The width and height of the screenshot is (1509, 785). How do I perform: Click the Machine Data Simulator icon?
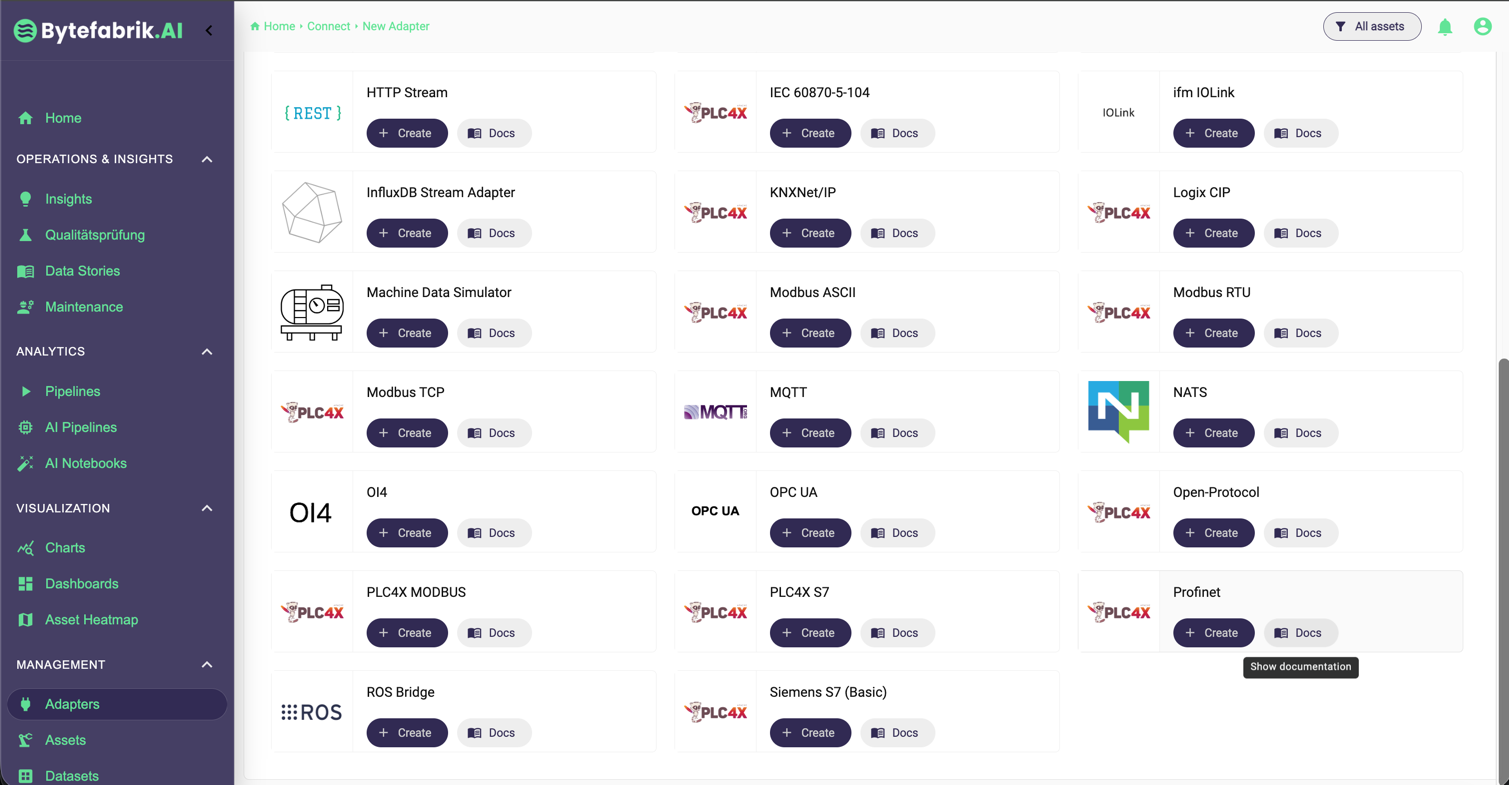tap(312, 312)
